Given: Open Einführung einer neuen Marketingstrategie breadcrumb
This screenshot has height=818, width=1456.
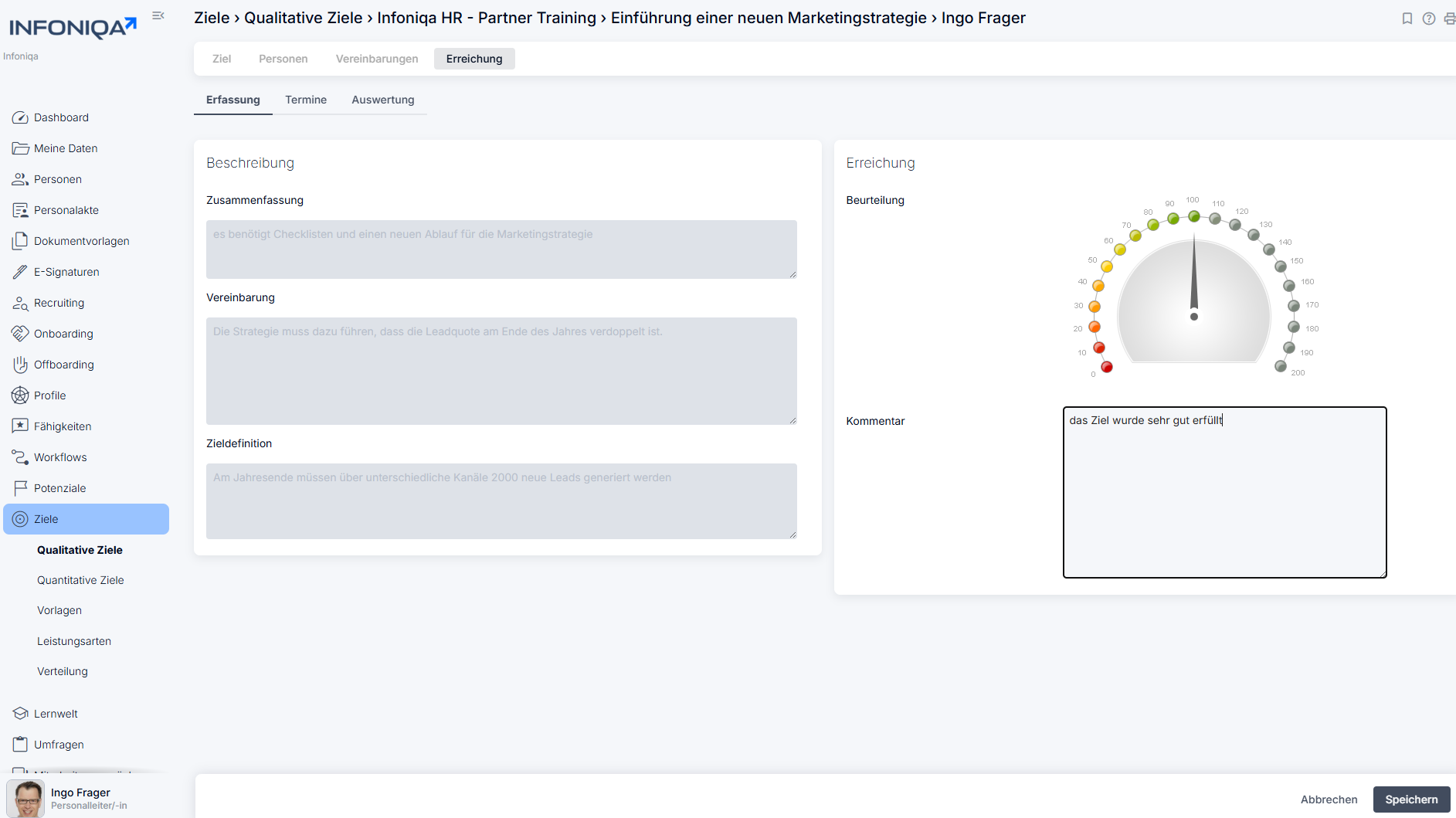Looking at the screenshot, I should (x=769, y=18).
